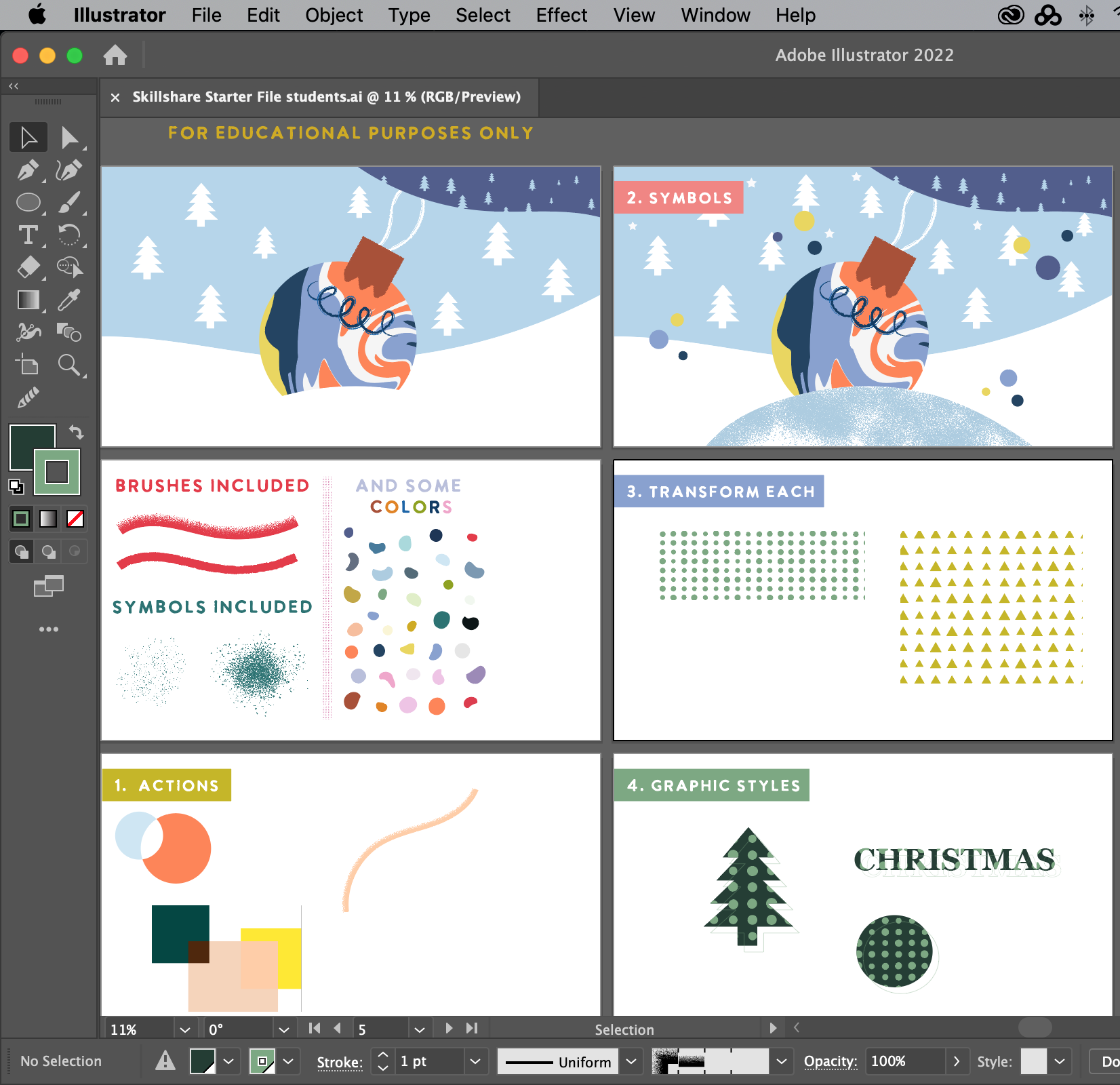Open the File menu
Screen dimensions: 1120x1085
206,15
